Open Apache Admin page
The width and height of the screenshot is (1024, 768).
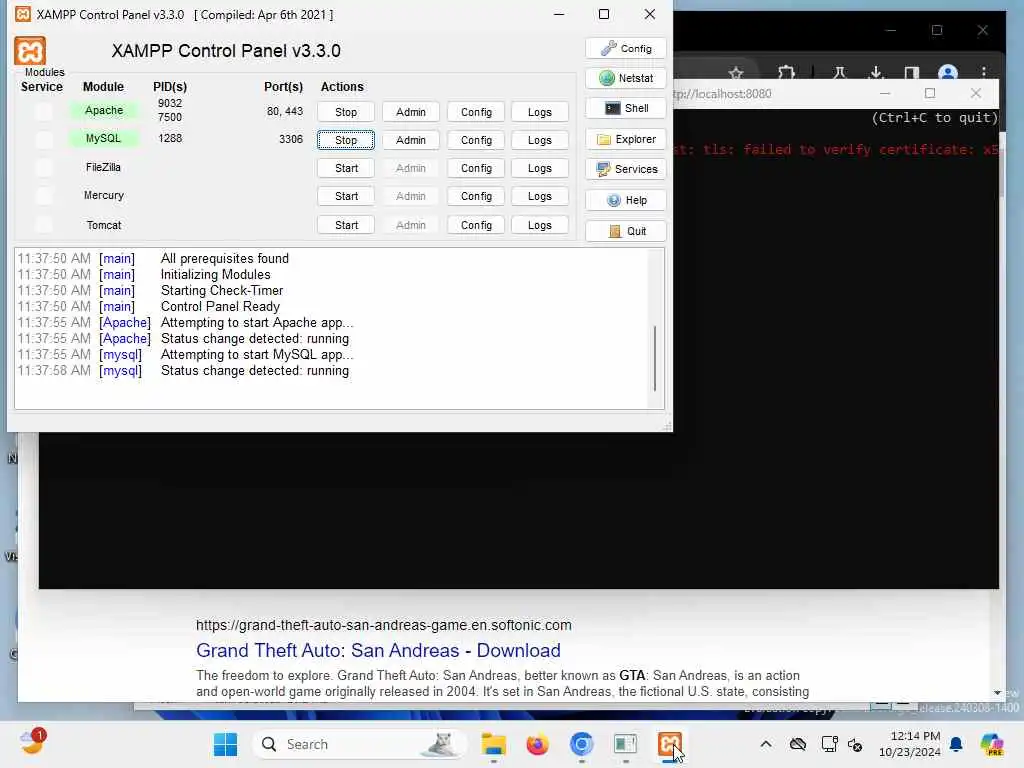coord(411,112)
